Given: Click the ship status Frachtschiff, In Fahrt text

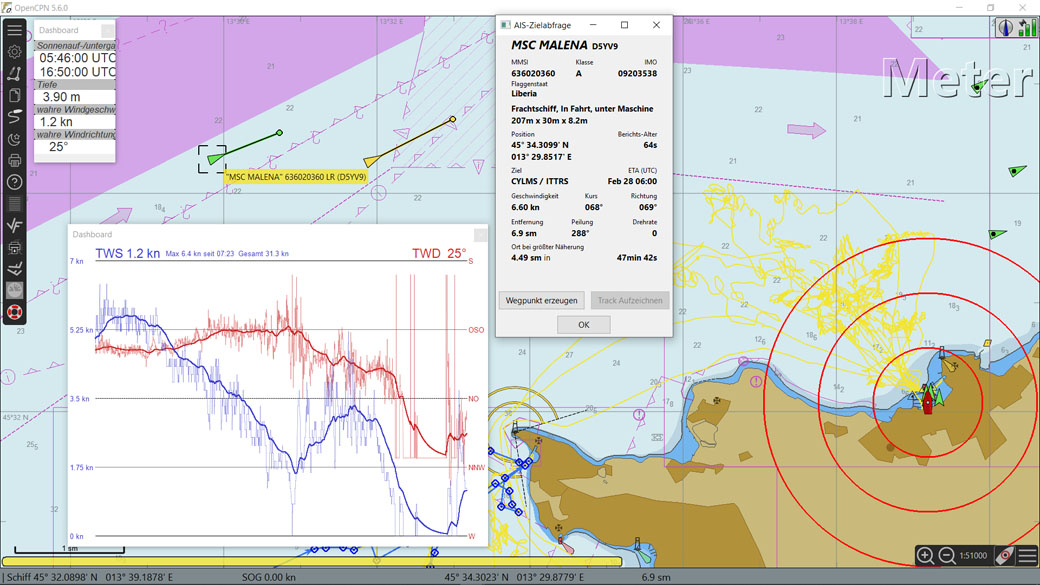Looking at the screenshot, I should pos(582,109).
